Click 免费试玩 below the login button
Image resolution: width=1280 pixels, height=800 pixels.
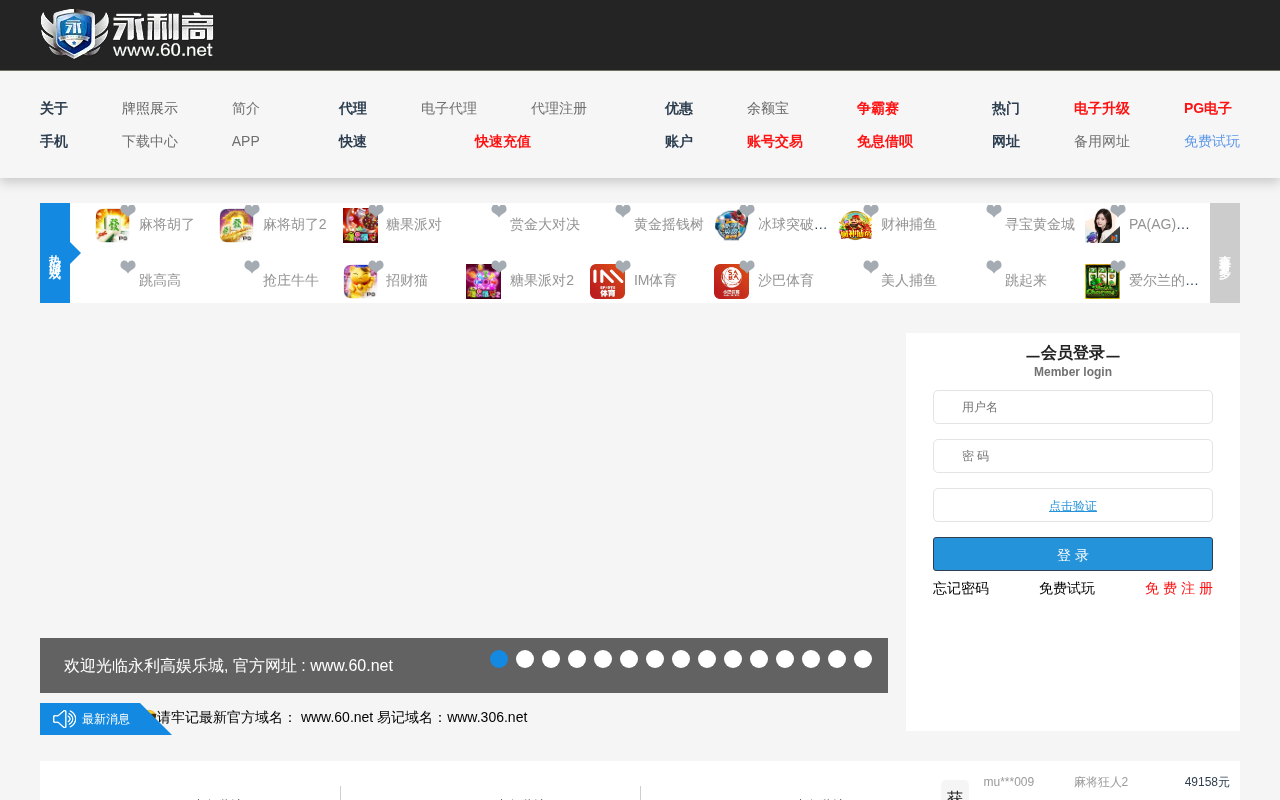pos(1067,589)
